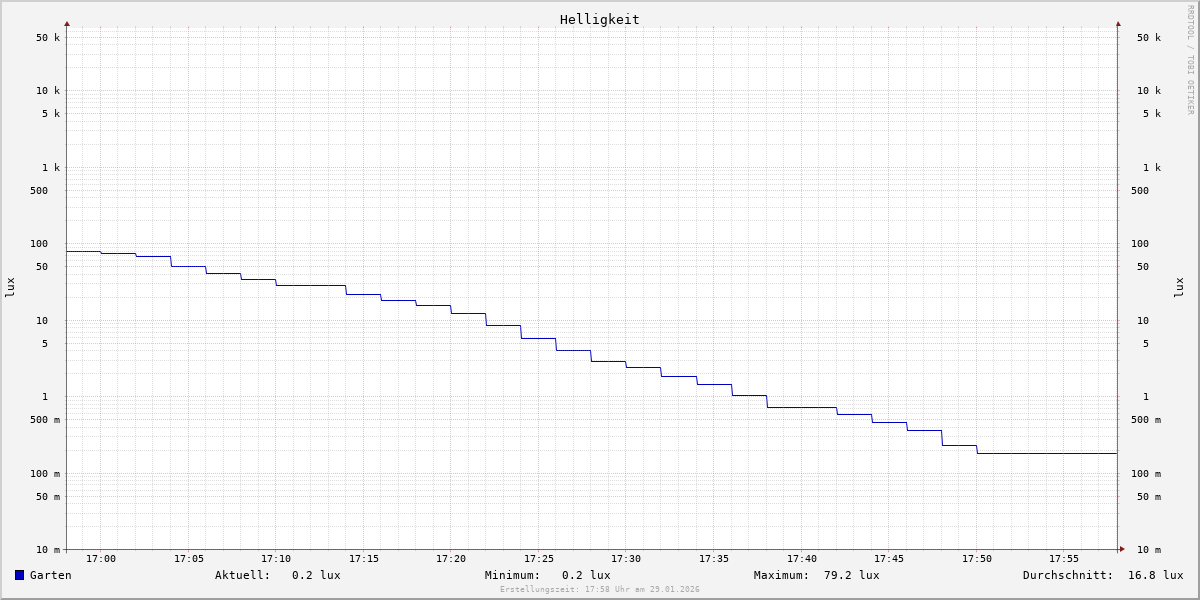Click the 17:15 time axis label
This screenshot has height=600, width=1200.
(364, 559)
